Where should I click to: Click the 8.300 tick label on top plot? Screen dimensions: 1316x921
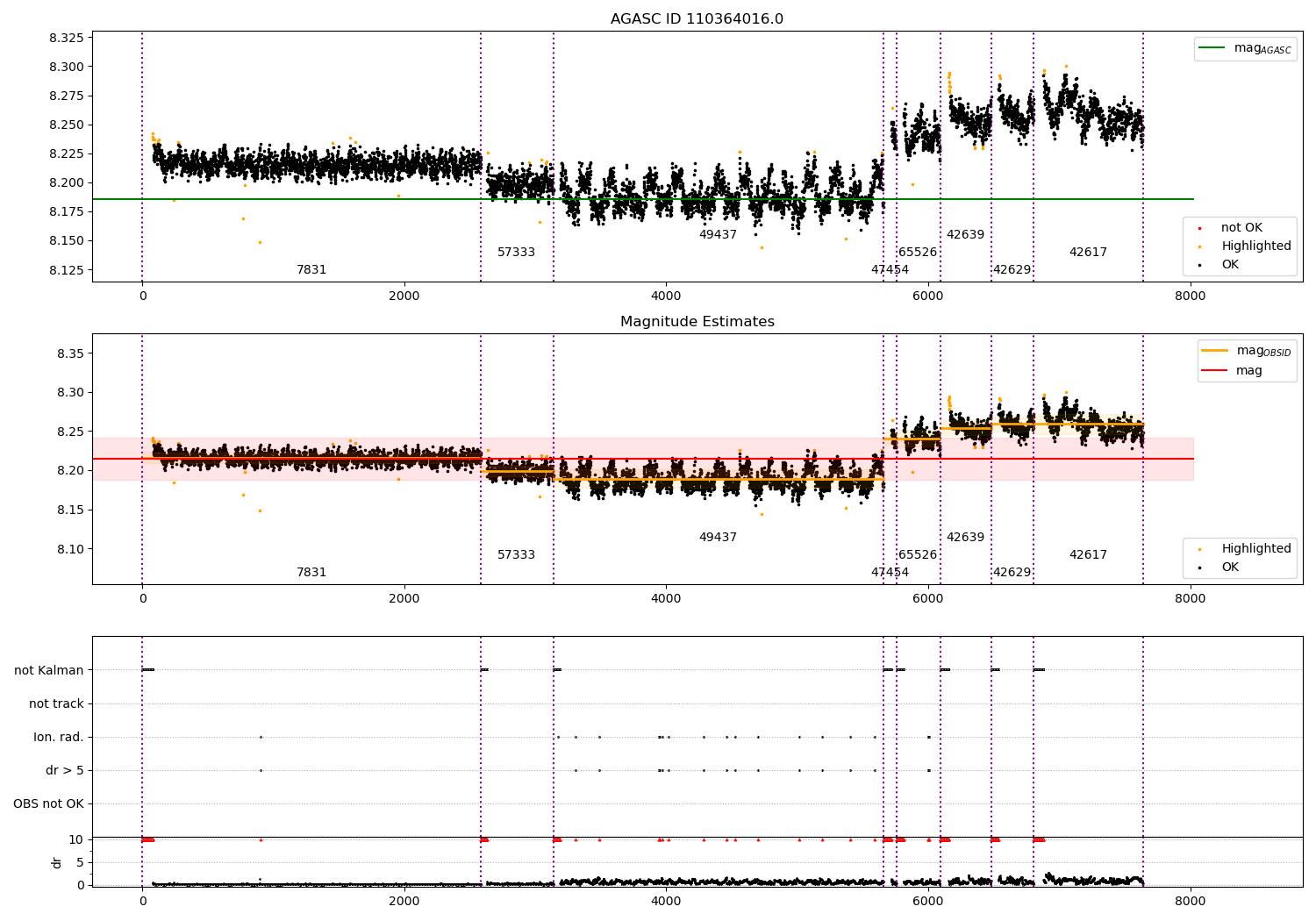point(68,67)
